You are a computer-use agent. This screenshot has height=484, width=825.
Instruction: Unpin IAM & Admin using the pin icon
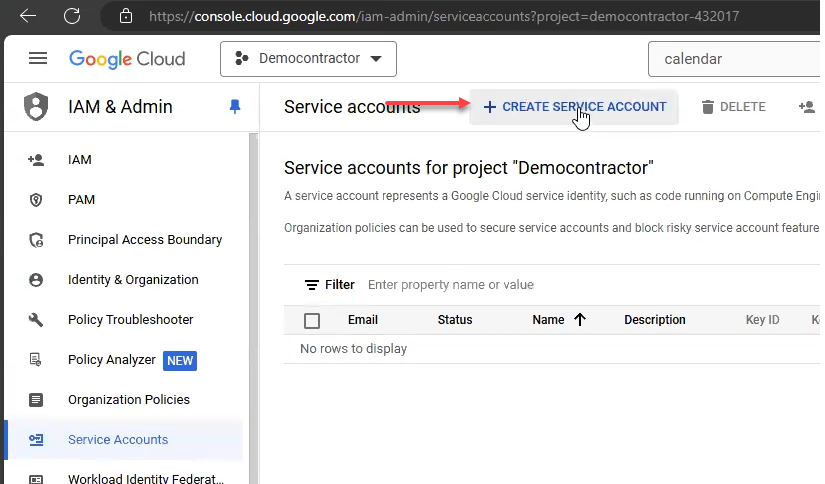(235, 107)
